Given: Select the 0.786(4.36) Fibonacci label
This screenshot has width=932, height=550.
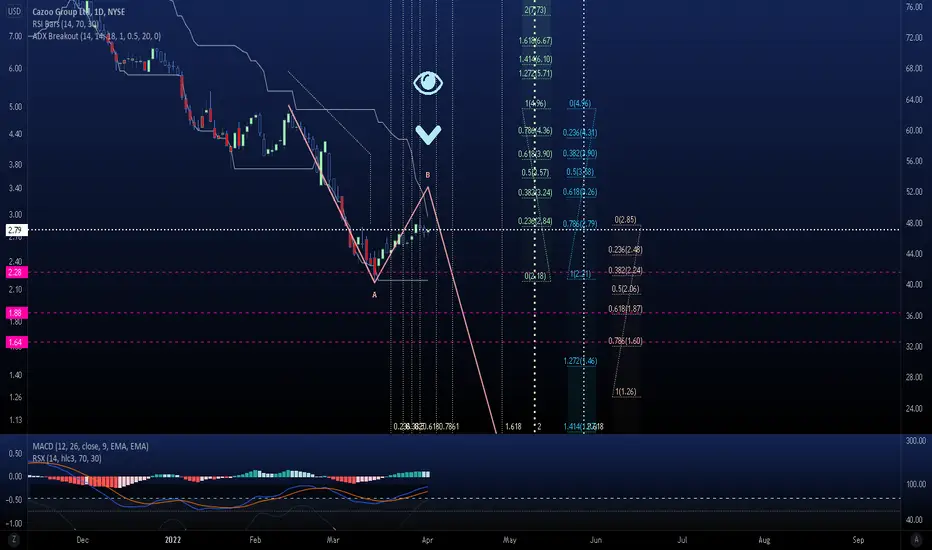Looking at the screenshot, I should pyautogui.click(x=535, y=130).
